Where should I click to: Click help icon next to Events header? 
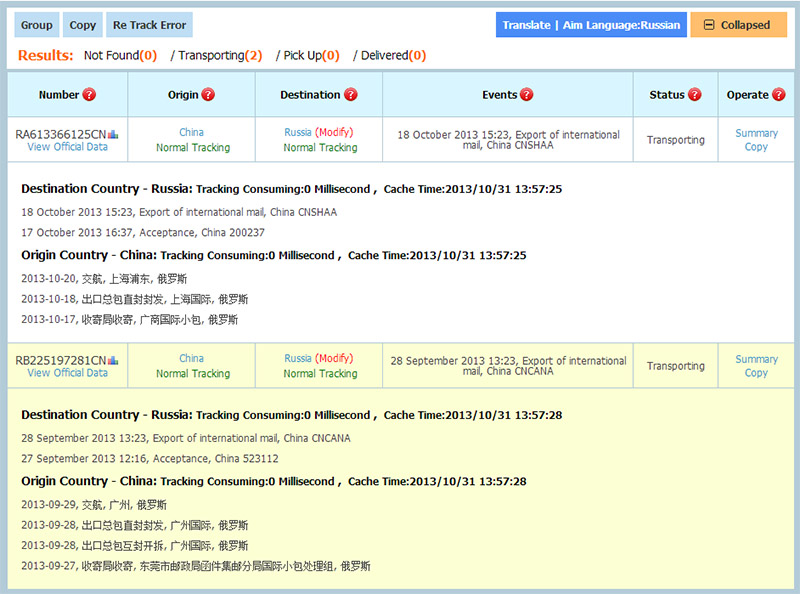point(527,94)
